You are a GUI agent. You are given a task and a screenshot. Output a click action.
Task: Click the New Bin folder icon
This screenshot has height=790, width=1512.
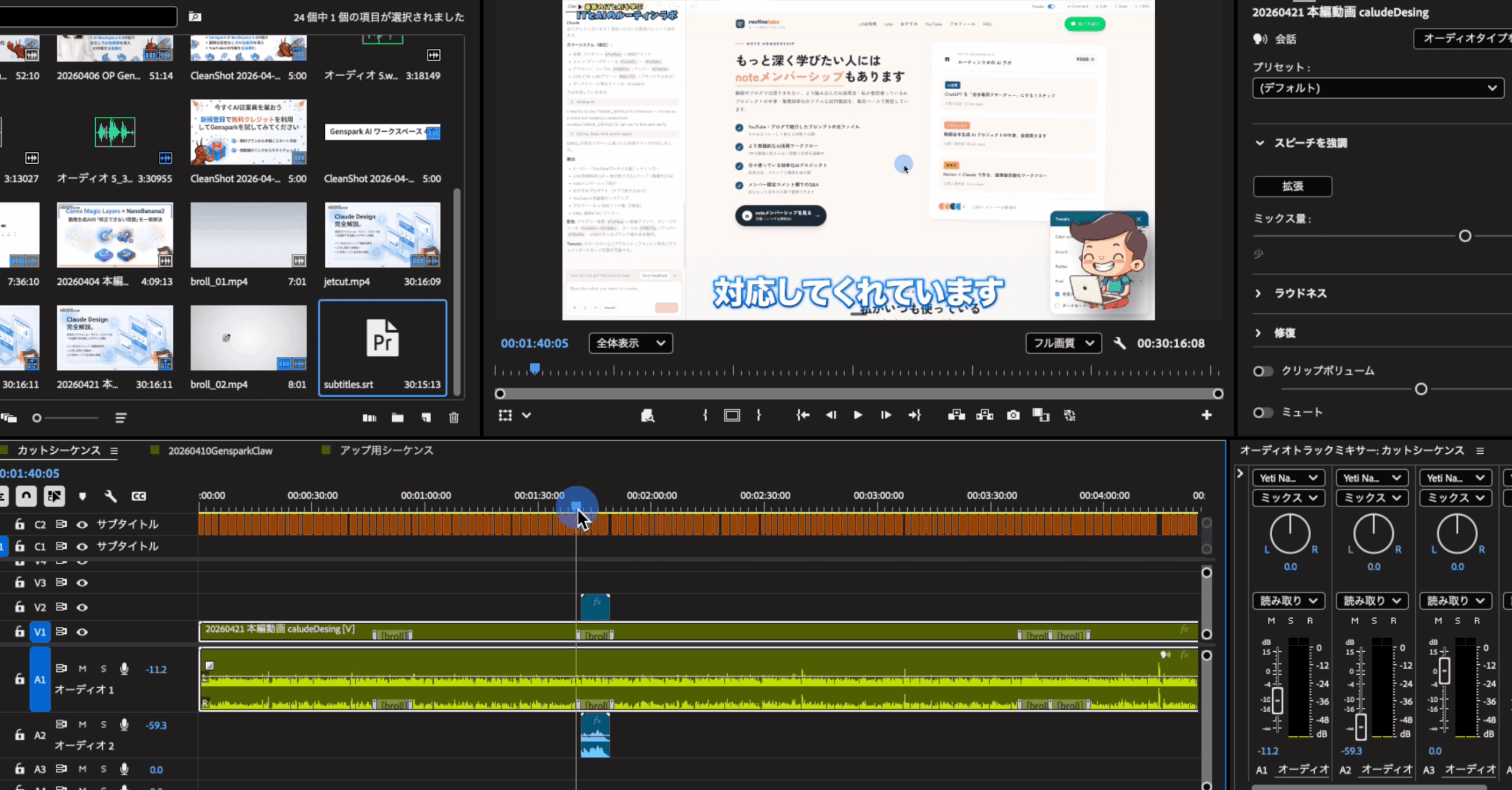397,418
